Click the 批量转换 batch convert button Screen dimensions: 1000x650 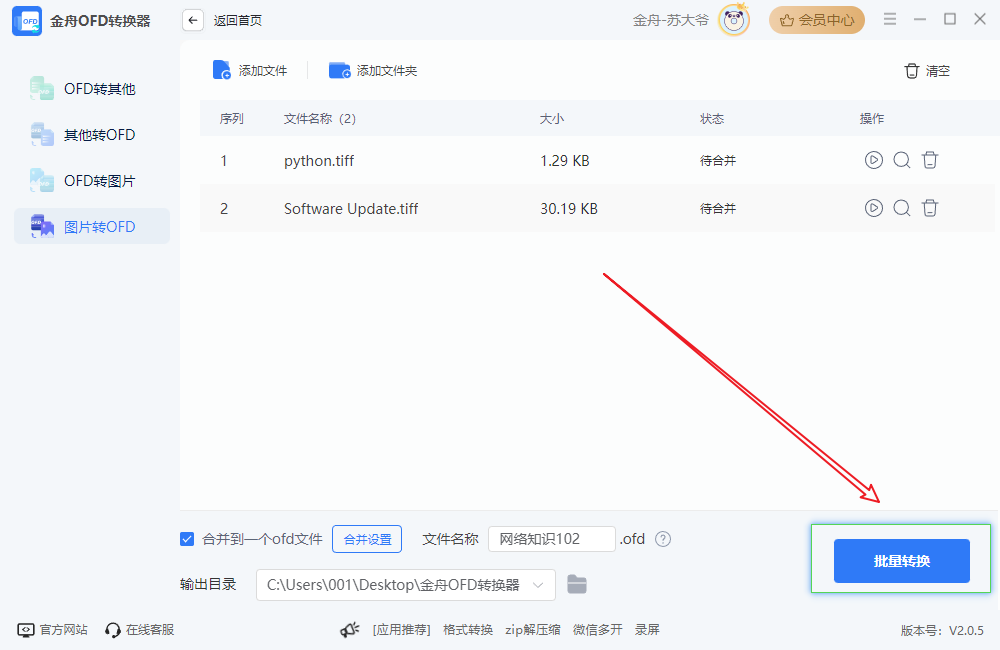click(x=902, y=561)
